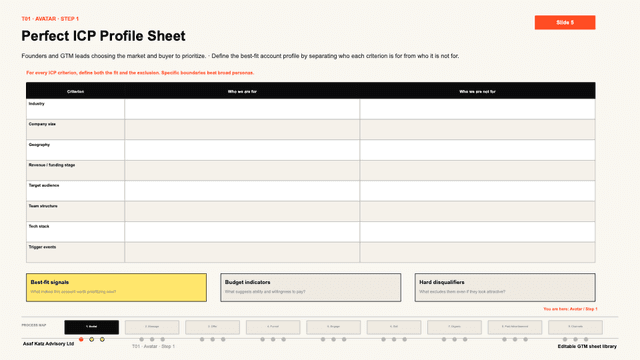Select the subtitle paragraph about founders and GTM leads

pyautogui.click(x=240, y=56)
